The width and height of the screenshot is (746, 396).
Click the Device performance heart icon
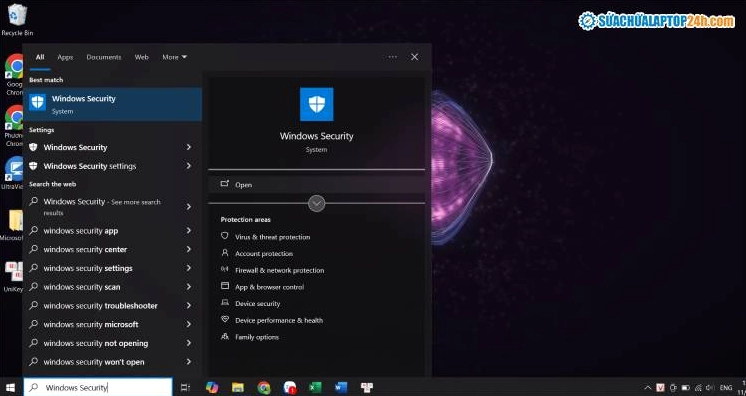point(225,319)
